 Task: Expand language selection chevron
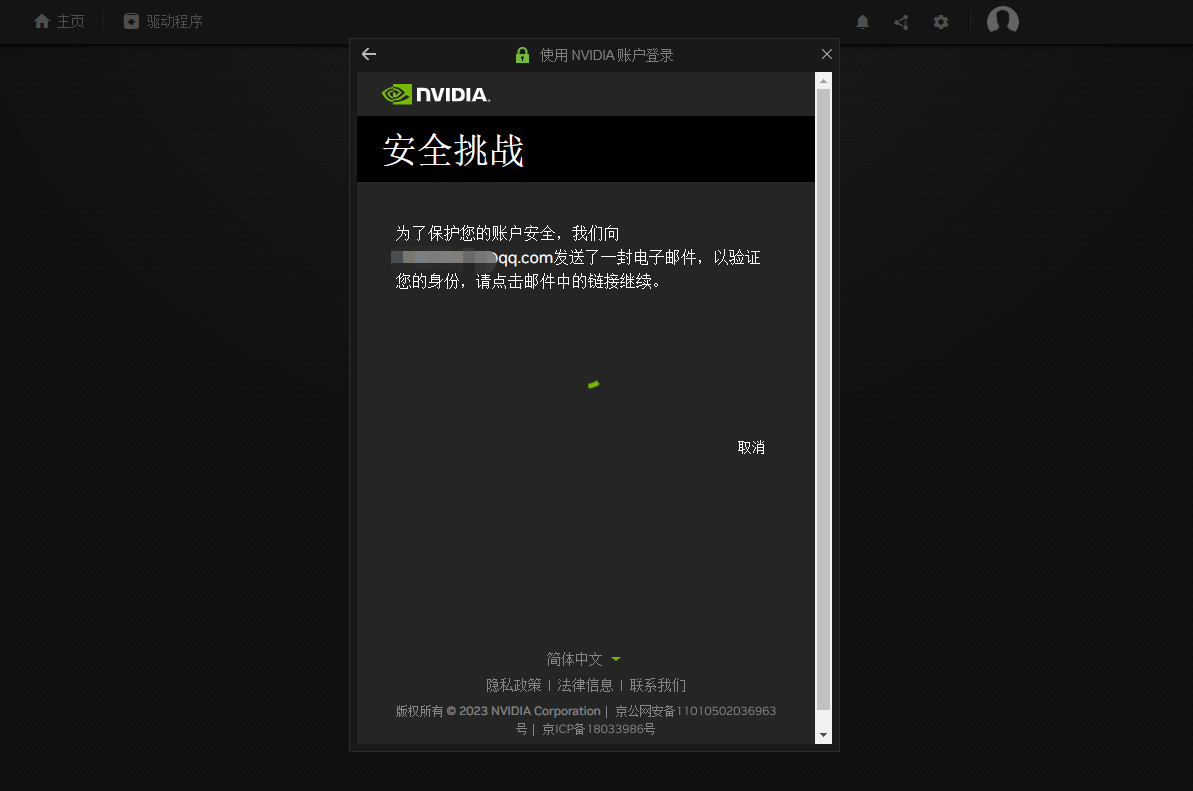tap(615, 659)
